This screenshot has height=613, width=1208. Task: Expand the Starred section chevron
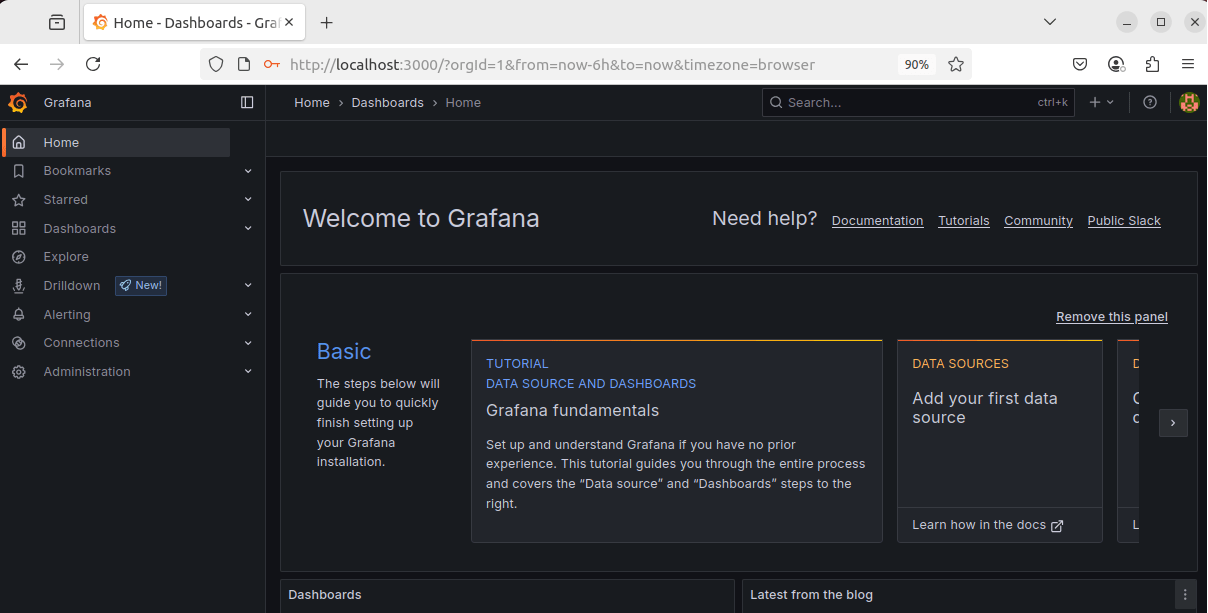[248, 200]
